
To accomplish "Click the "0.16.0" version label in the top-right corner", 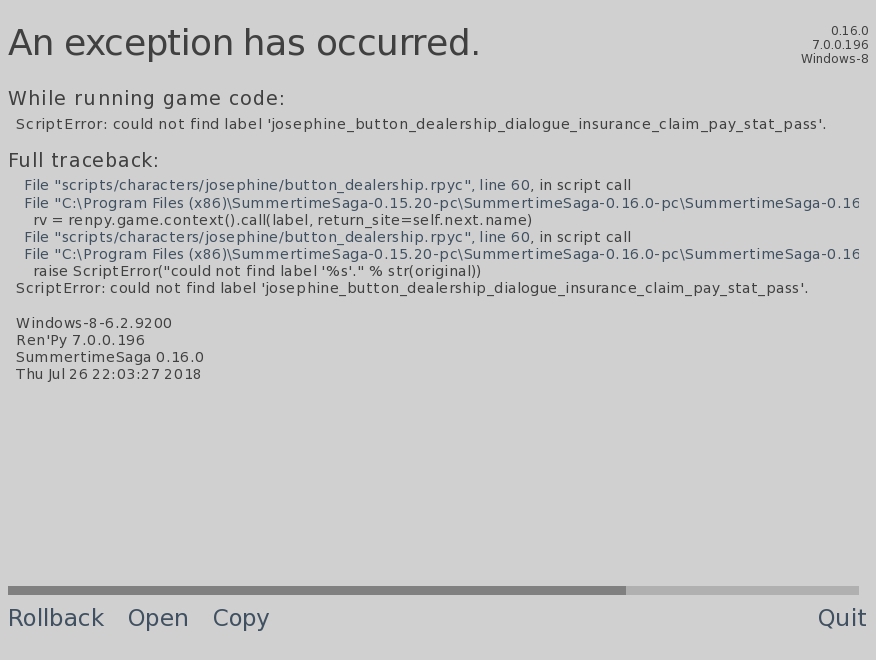I will point(849,31).
